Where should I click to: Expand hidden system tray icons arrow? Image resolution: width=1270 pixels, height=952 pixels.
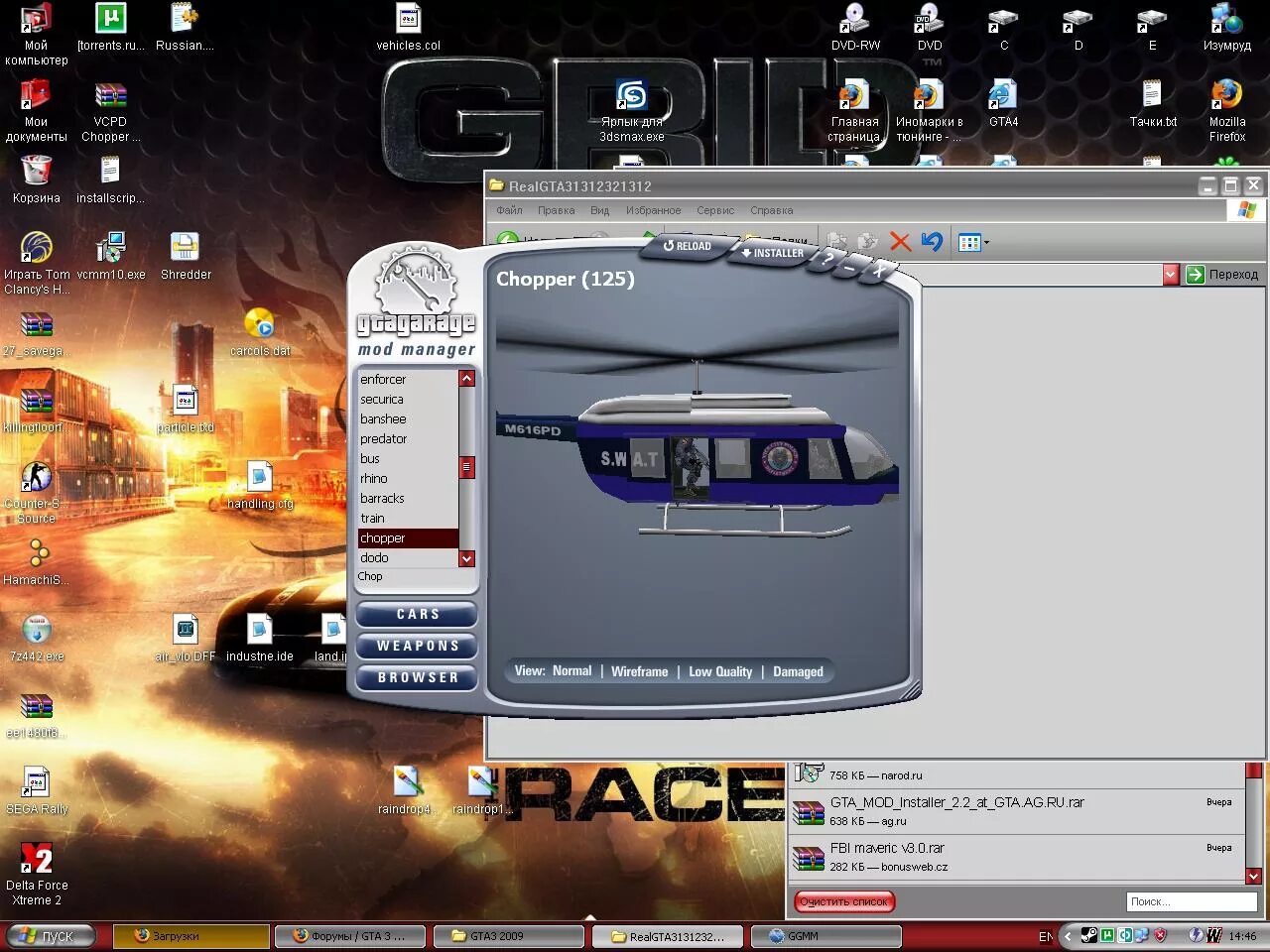tap(1068, 935)
